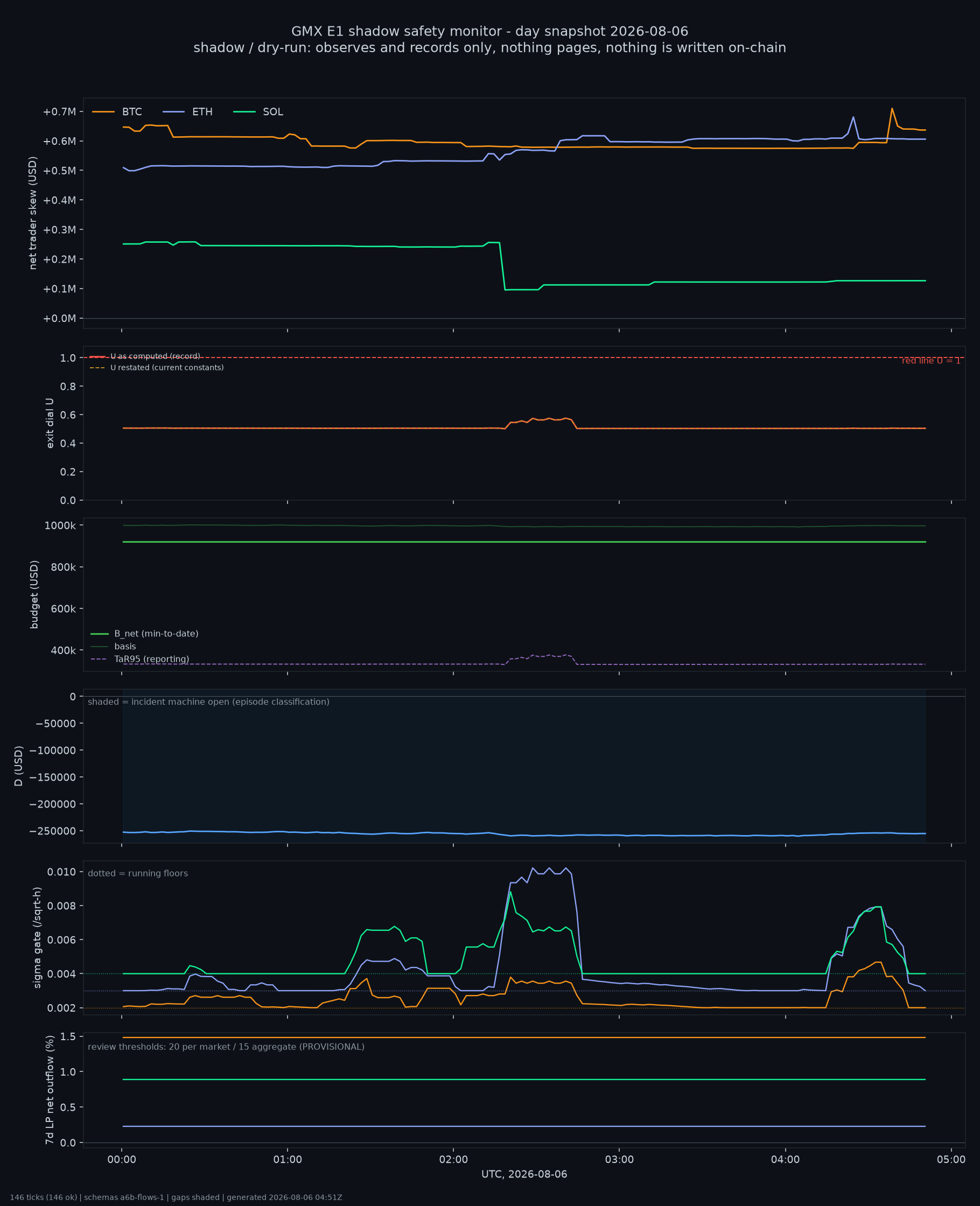Click the −150000 tick on D axis

pyautogui.click(x=53, y=777)
